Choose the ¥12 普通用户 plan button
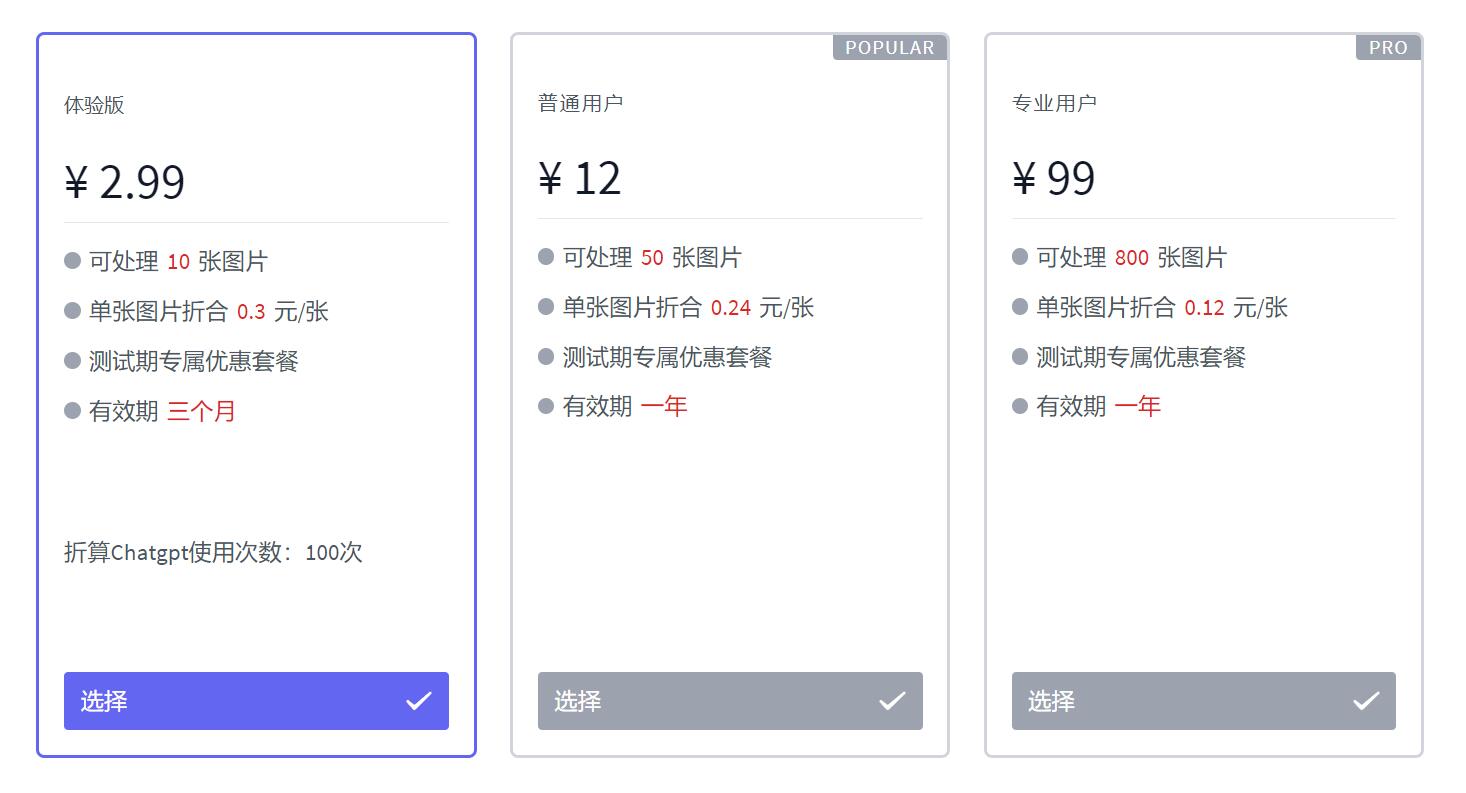Image resolution: width=1466 pixels, height=793 pixels. (730, 701)
